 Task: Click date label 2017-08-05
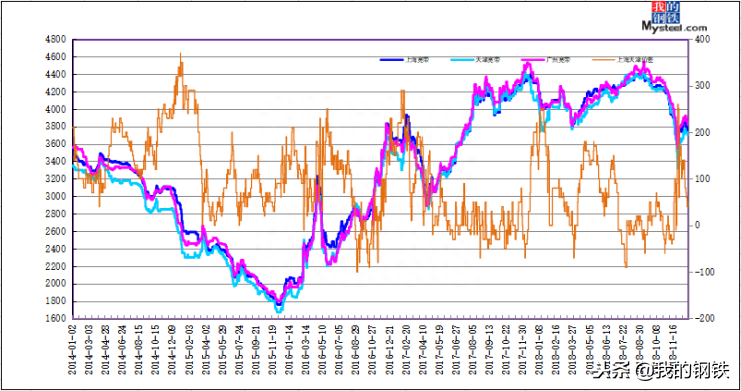point(473,349)
